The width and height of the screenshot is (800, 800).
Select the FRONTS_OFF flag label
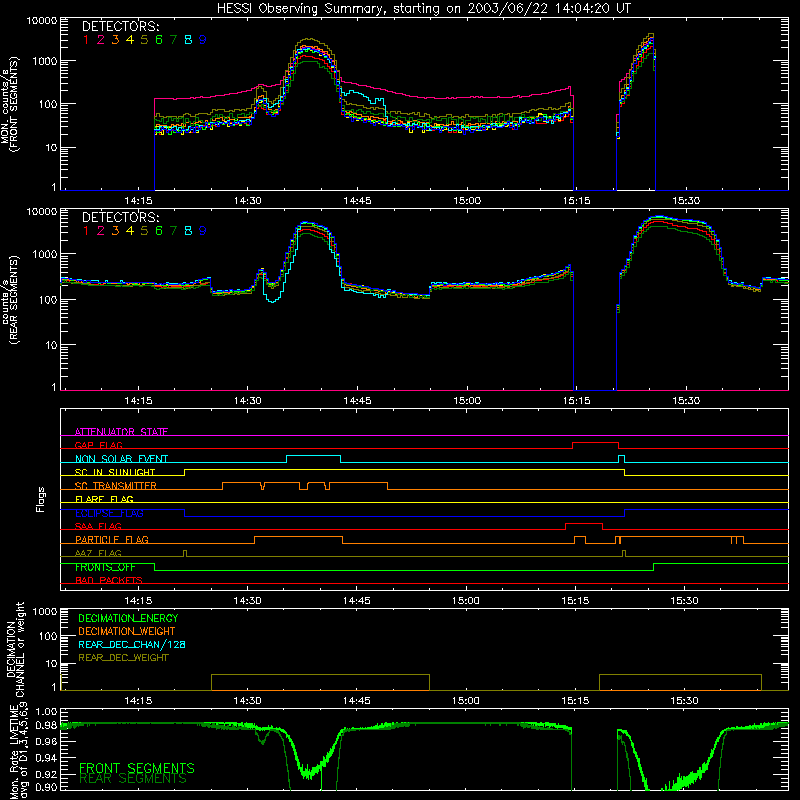click(x=105, y=567)
